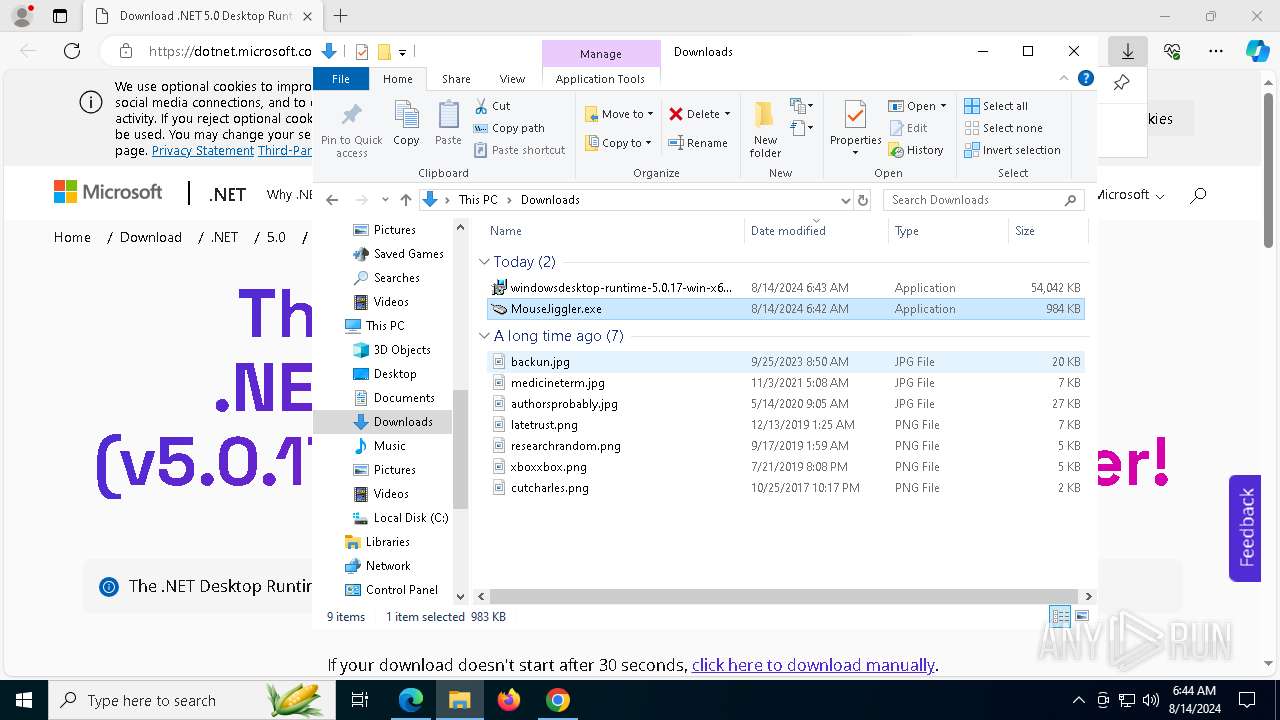Switch to details view icon
1280x720 pixels.
(x=1060, y=616)
